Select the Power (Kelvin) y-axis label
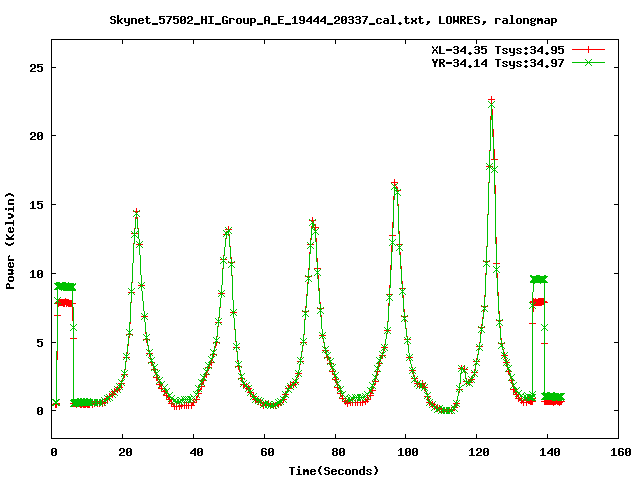Screen dimensions: 640x480 click(10, 241)
